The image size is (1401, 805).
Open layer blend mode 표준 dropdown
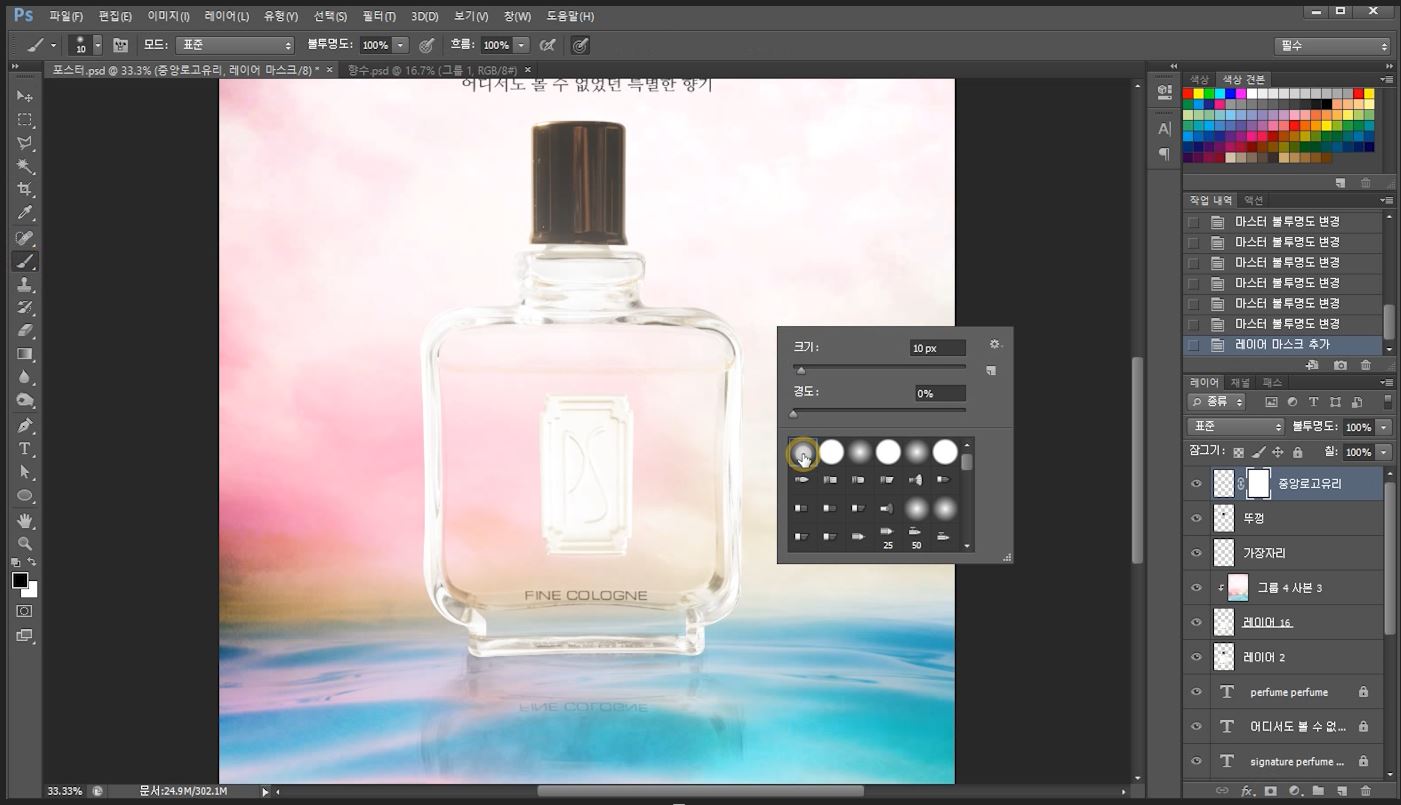point(1235,427)
